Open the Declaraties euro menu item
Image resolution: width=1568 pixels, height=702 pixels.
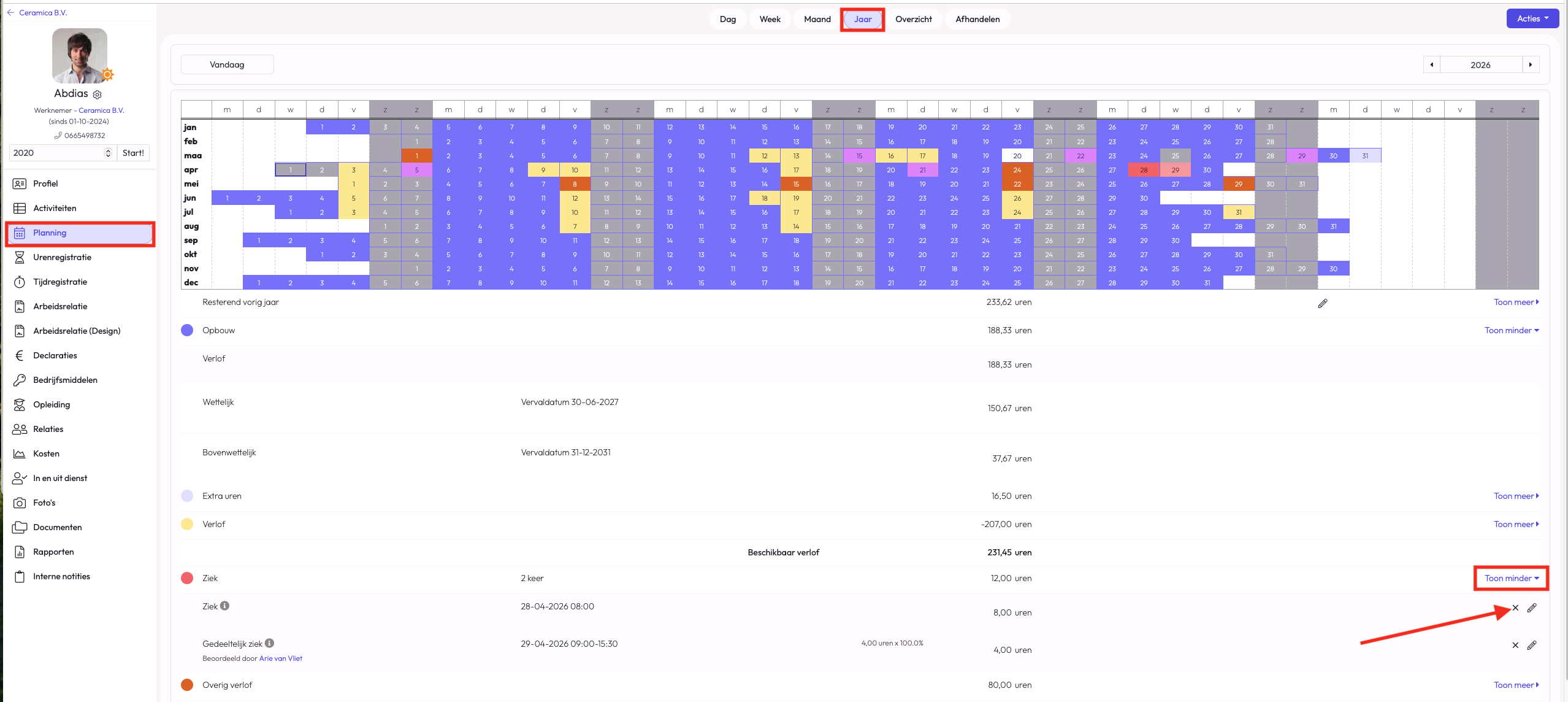(55, 355)
